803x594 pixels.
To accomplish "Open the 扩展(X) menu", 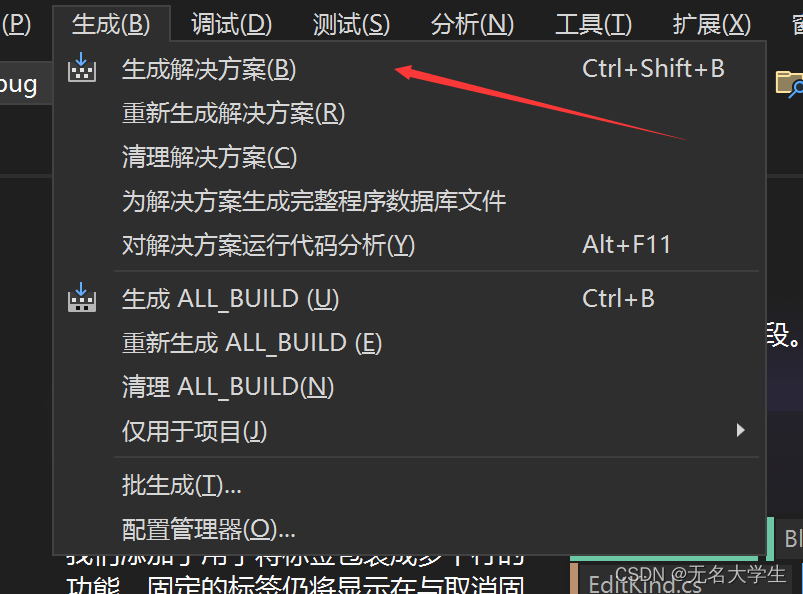I will (712, 24).
